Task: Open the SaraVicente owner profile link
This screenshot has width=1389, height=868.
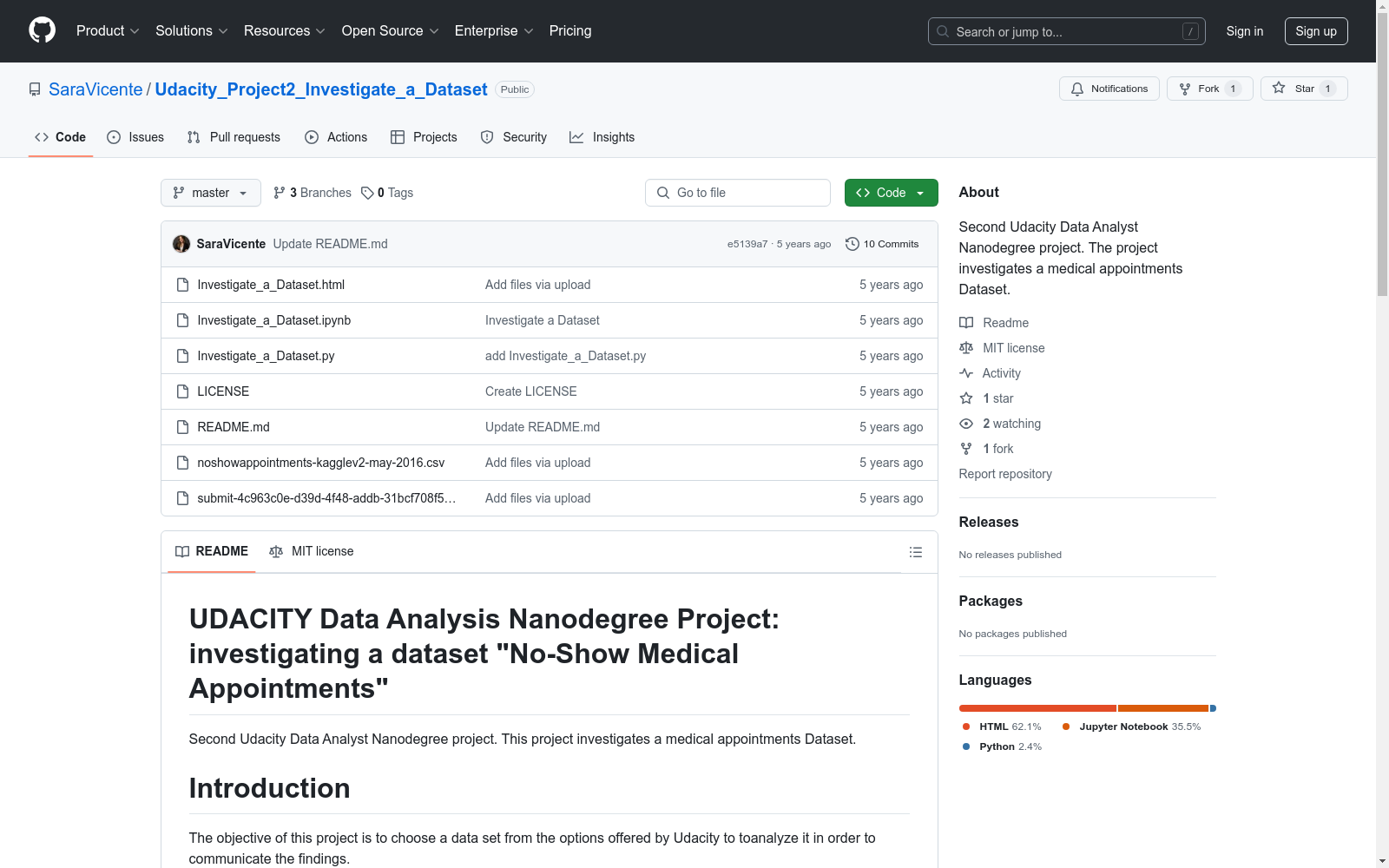Action: [x=95, y=89]
